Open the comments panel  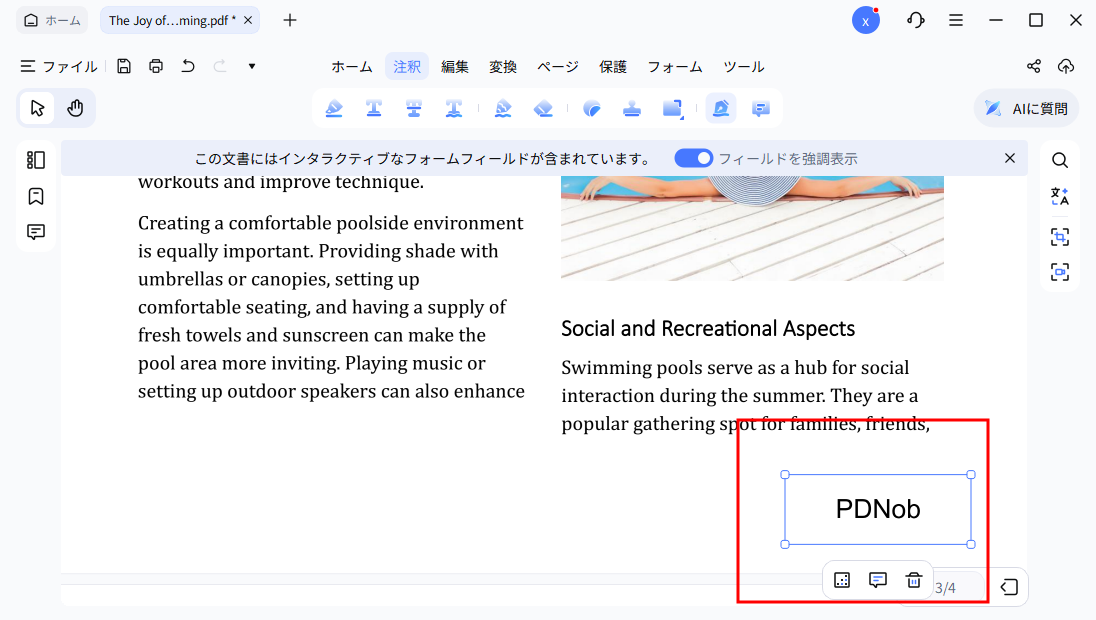point(35,231)
